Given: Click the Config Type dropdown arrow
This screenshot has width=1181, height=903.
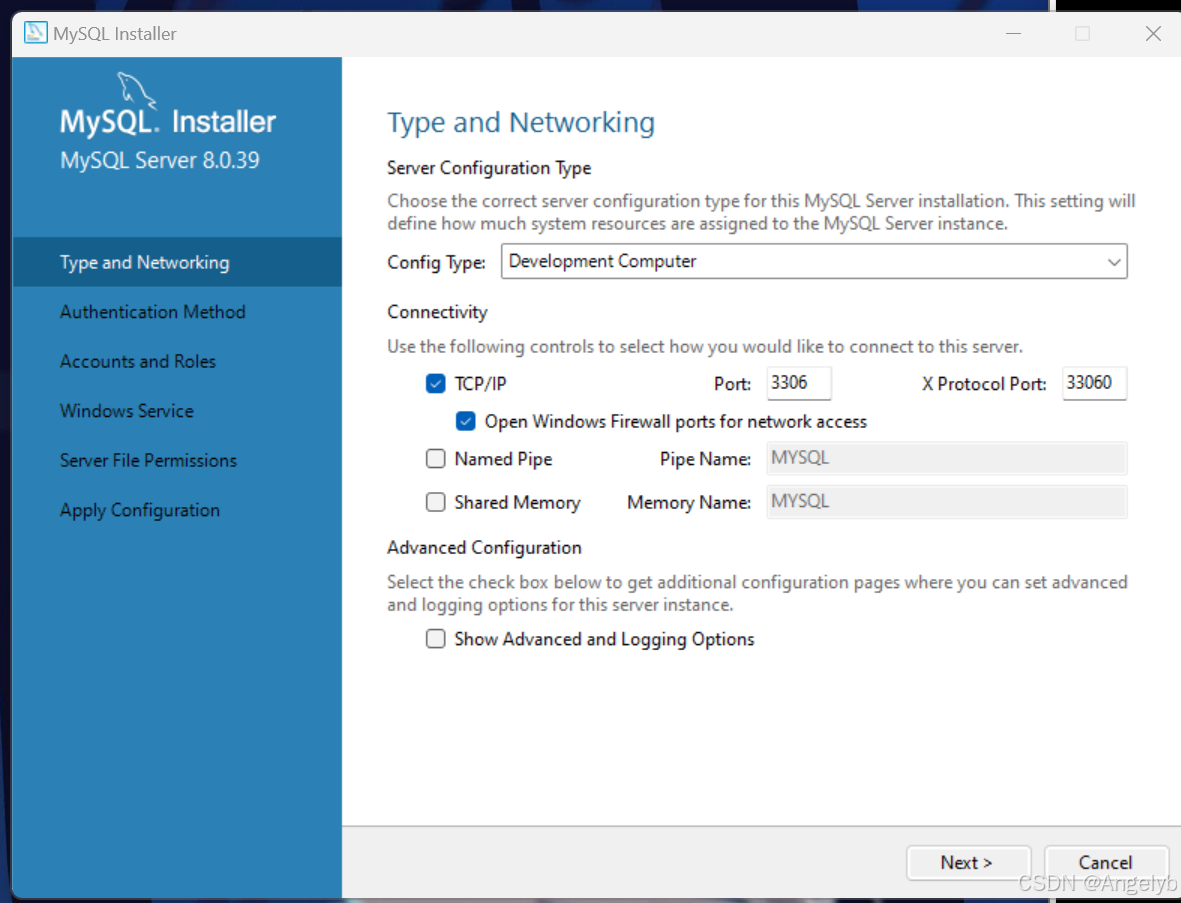Looking at the screenshot, I should coord(1113,261).
